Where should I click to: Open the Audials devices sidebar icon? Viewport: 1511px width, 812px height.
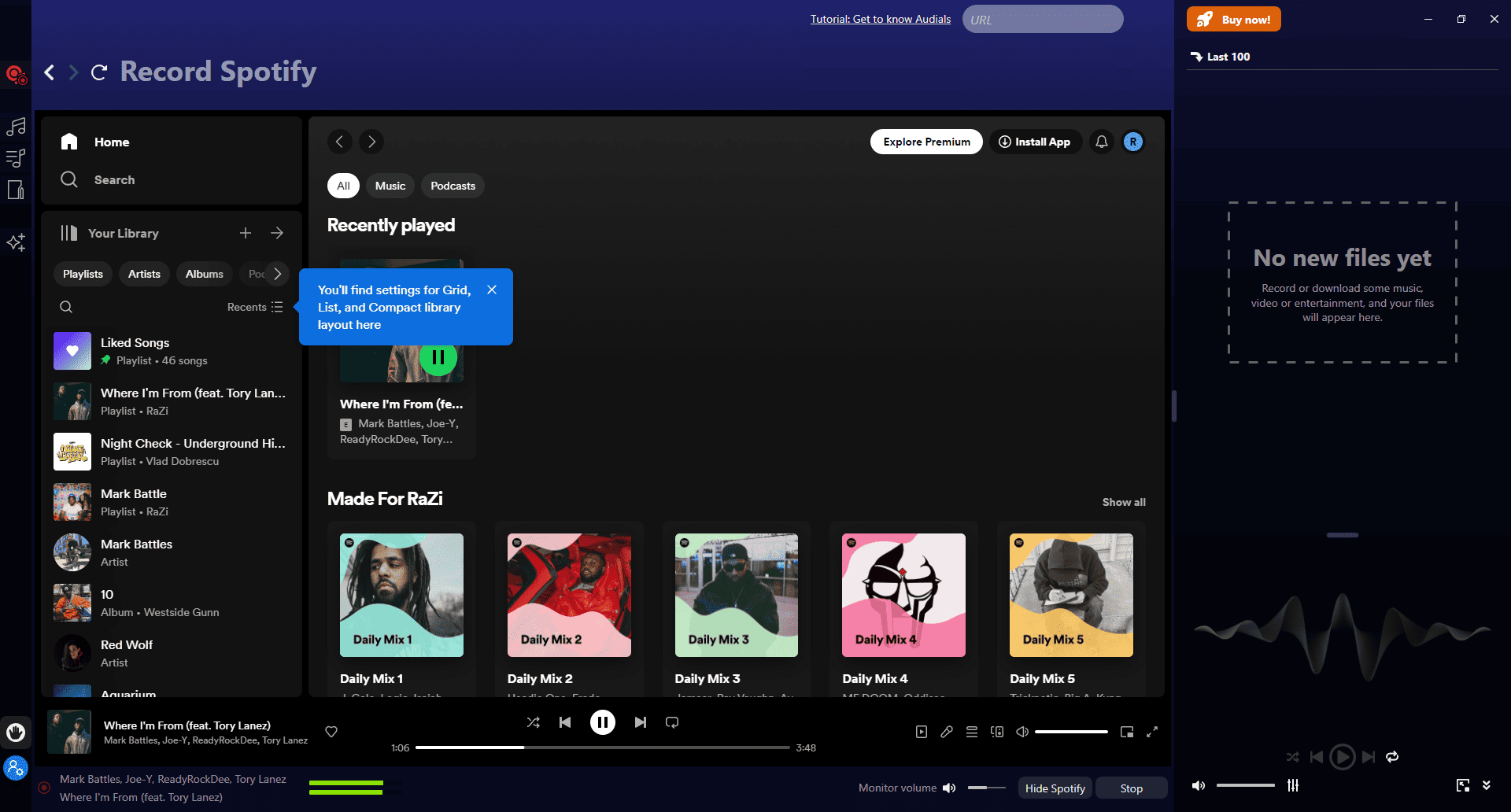coord(16,190)
